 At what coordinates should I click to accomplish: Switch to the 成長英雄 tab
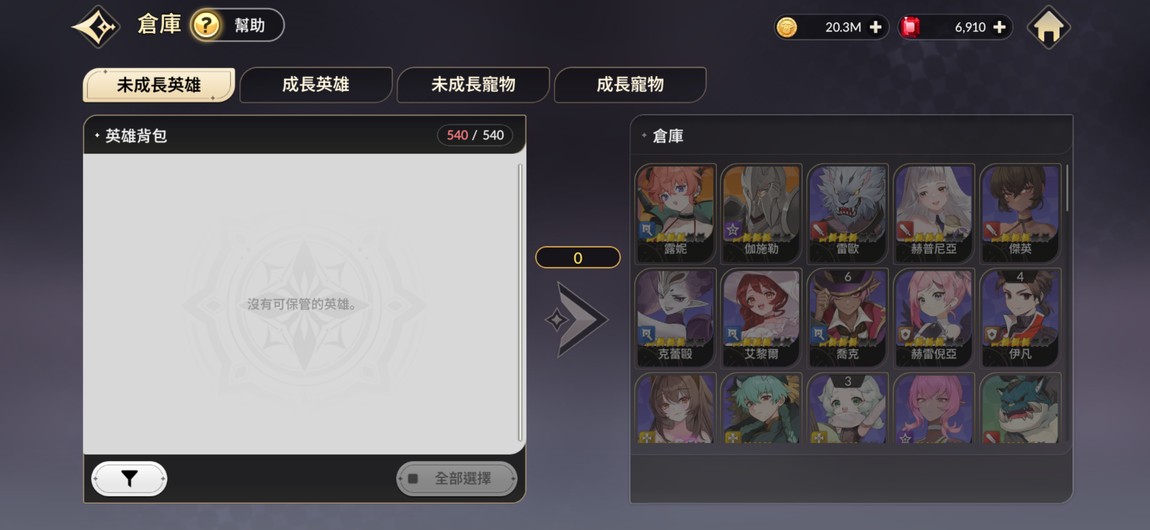(x=315, y=85)
